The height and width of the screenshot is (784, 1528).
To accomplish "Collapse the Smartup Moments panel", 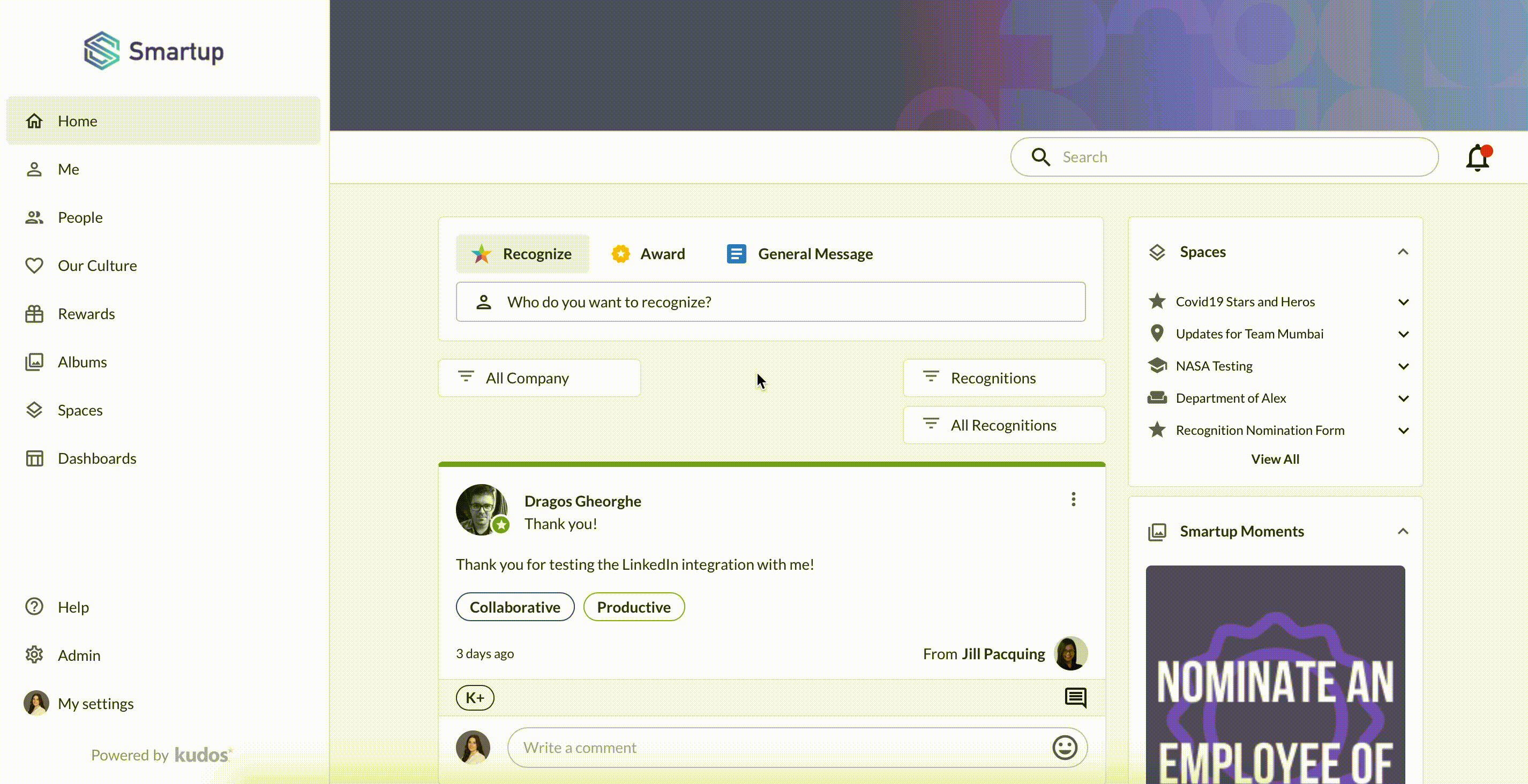I will pyautogui.click(x=1402, y=531).
